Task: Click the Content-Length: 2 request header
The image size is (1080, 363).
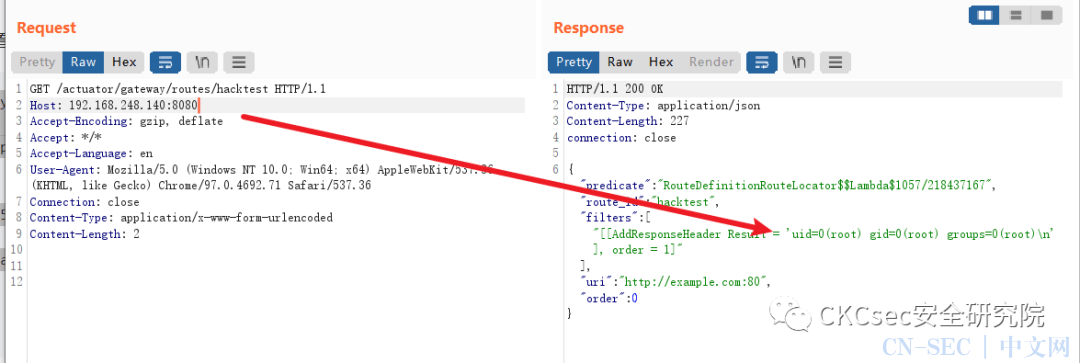Action: pyautogui.click(x=85, y=234)
